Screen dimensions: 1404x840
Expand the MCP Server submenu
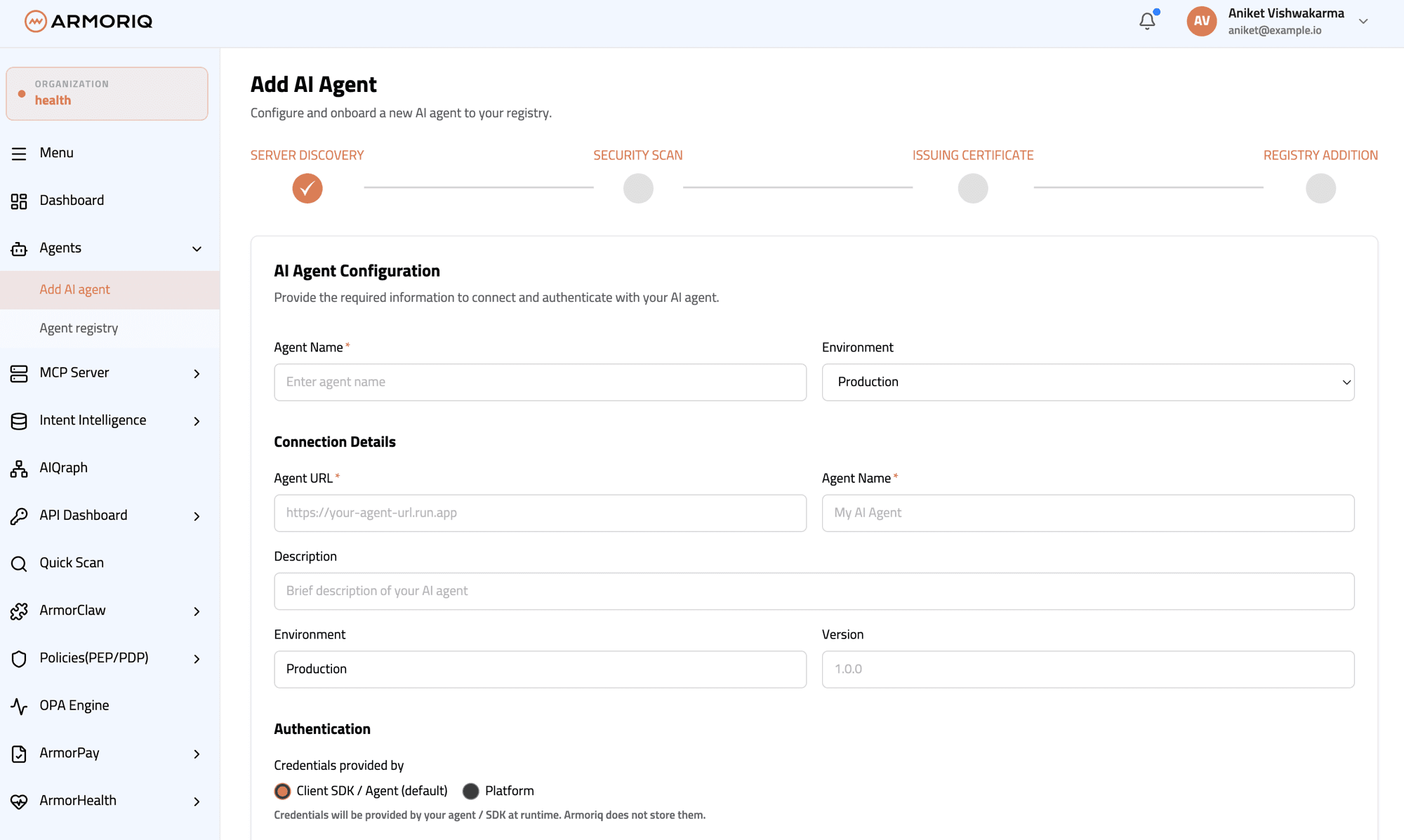pyautogui.click(x=197, y=373)
